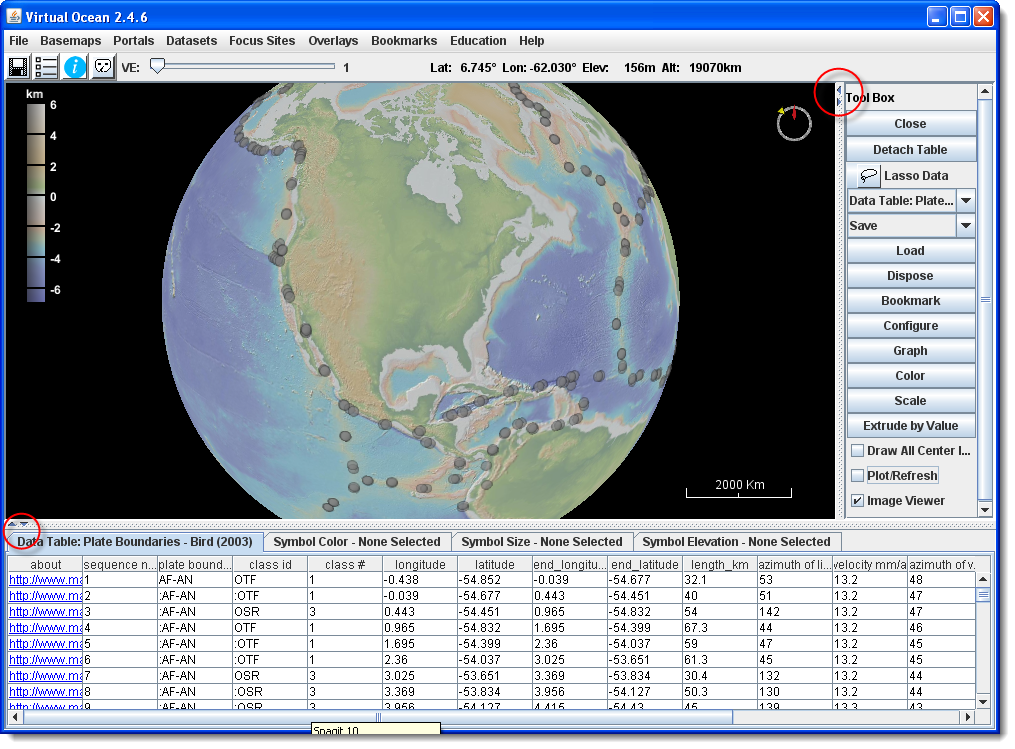Disable the Image Viewer checkbox
Viewport: 1015px width, 749px height.
[x=856, y=500]
